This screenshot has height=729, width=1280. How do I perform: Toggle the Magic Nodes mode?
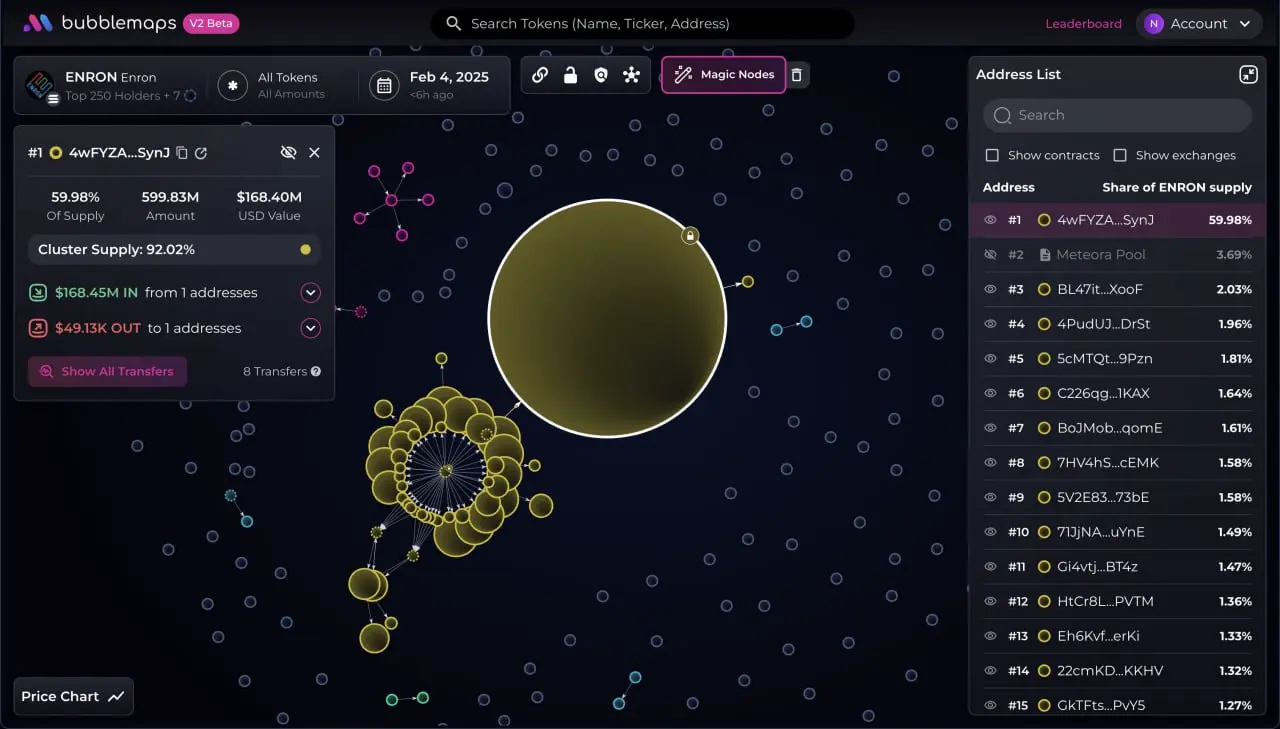click(723, 74)
